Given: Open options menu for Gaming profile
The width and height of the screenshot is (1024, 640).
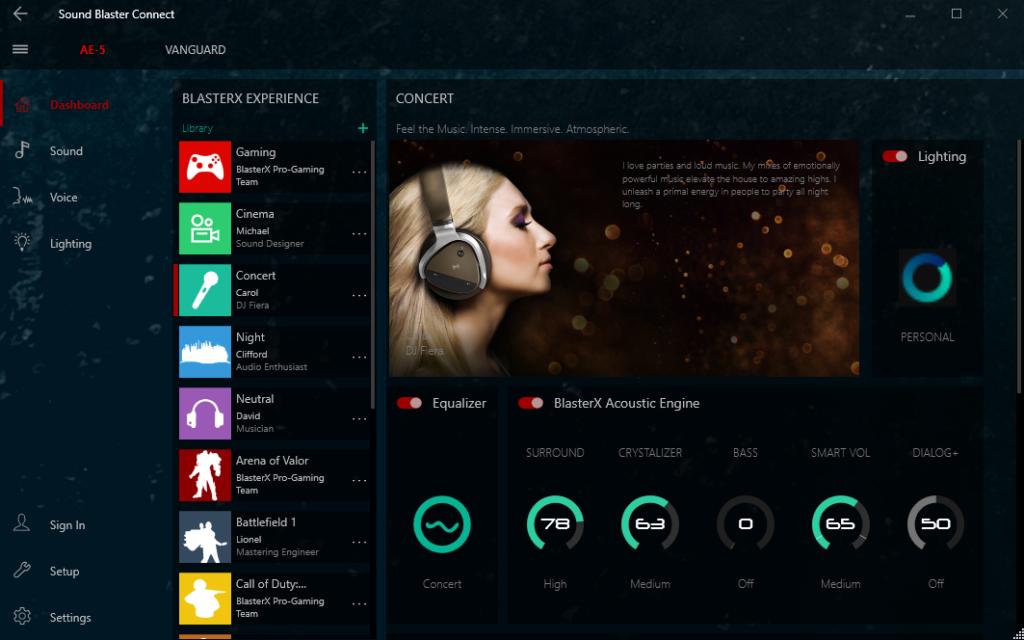Looking at the screenshot, I should (x=359, y=172).
